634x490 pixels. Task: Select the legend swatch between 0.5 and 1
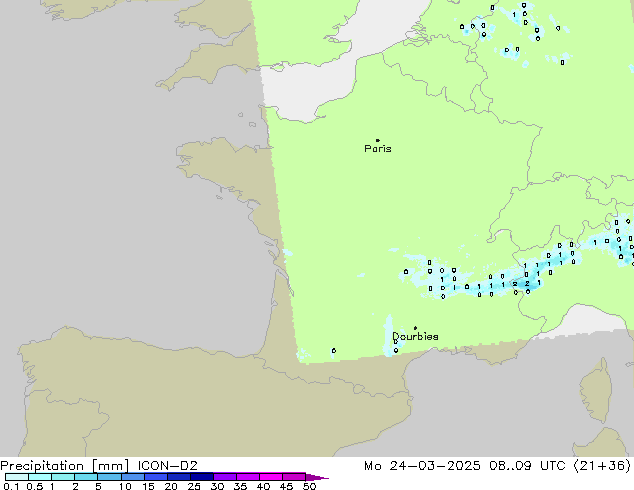pyautogui.click(x=40, y=477)
